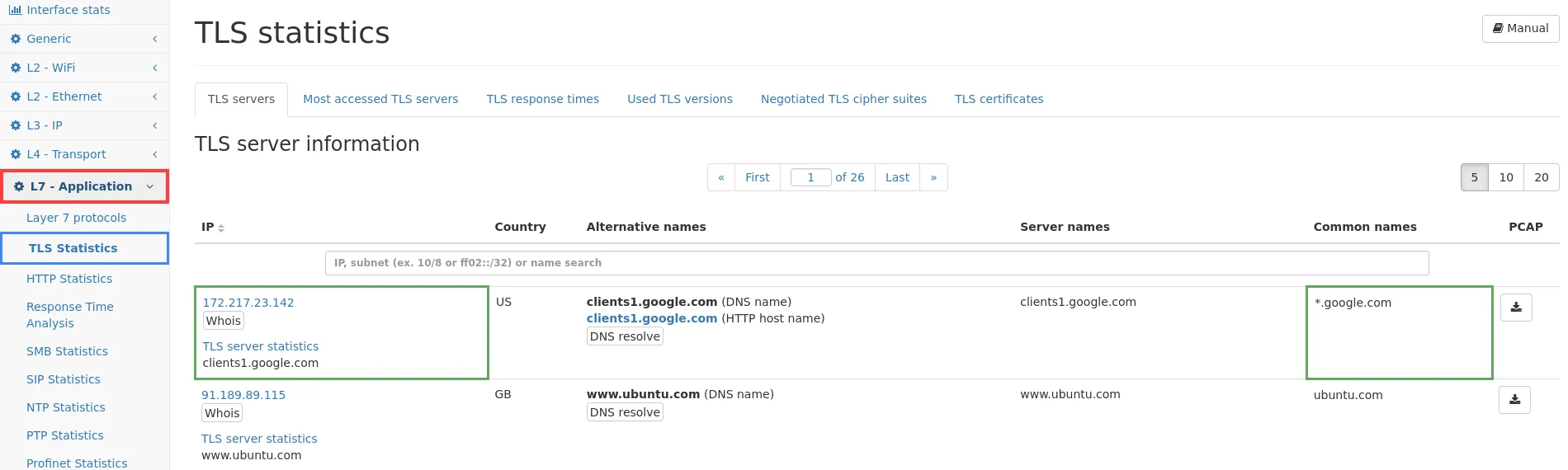The image size is (1568, 470).
Task: Go to next page using » arrow
Action: [933, 177]
